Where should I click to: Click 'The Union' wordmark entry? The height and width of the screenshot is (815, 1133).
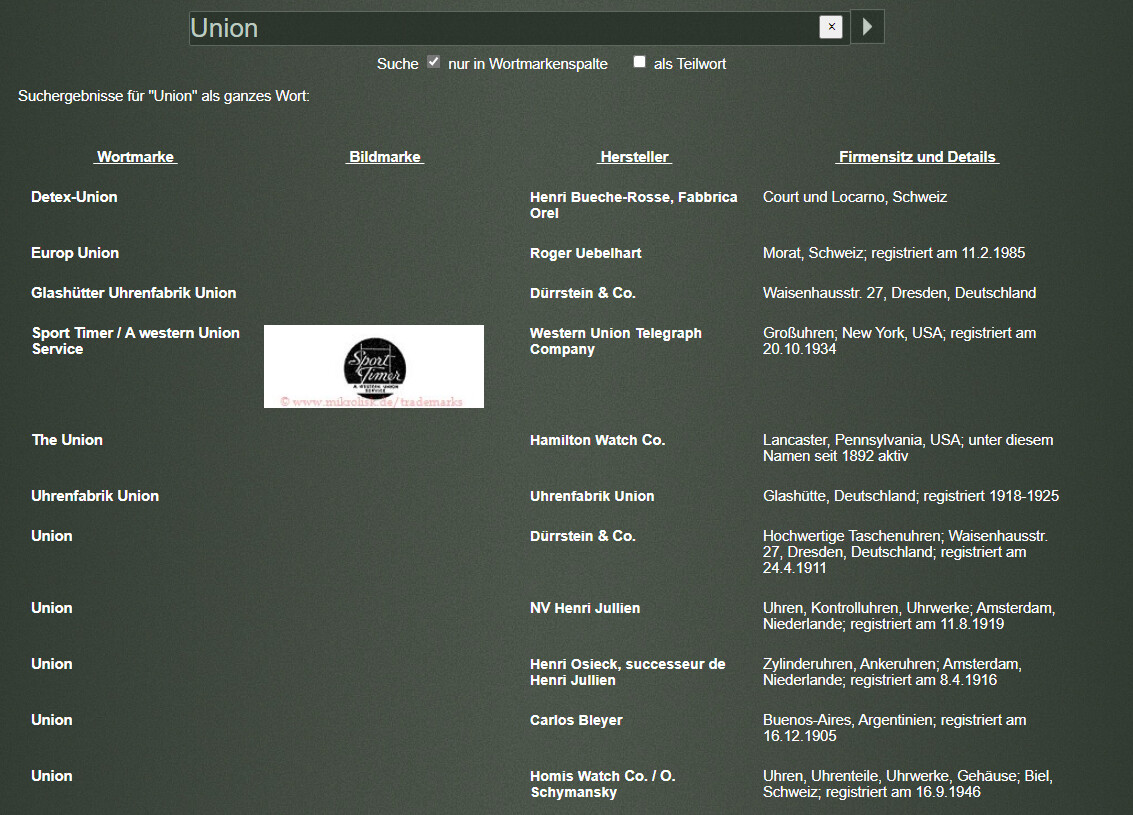point(67,440)
